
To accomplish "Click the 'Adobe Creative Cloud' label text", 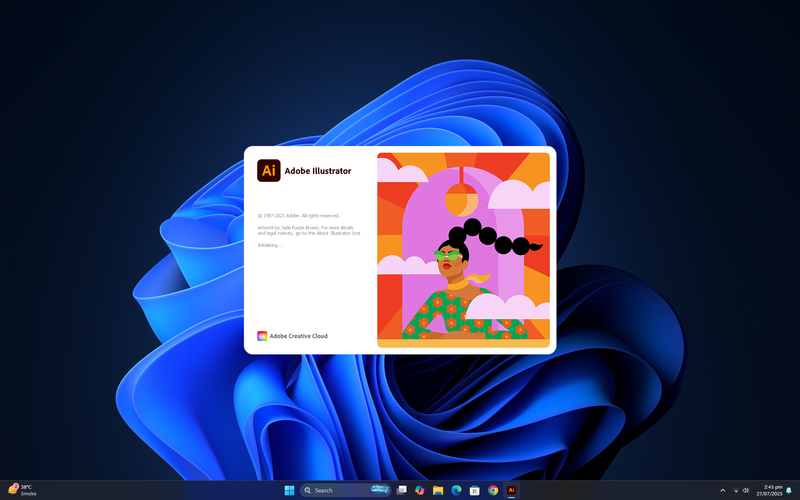I will tap(298, 336).
